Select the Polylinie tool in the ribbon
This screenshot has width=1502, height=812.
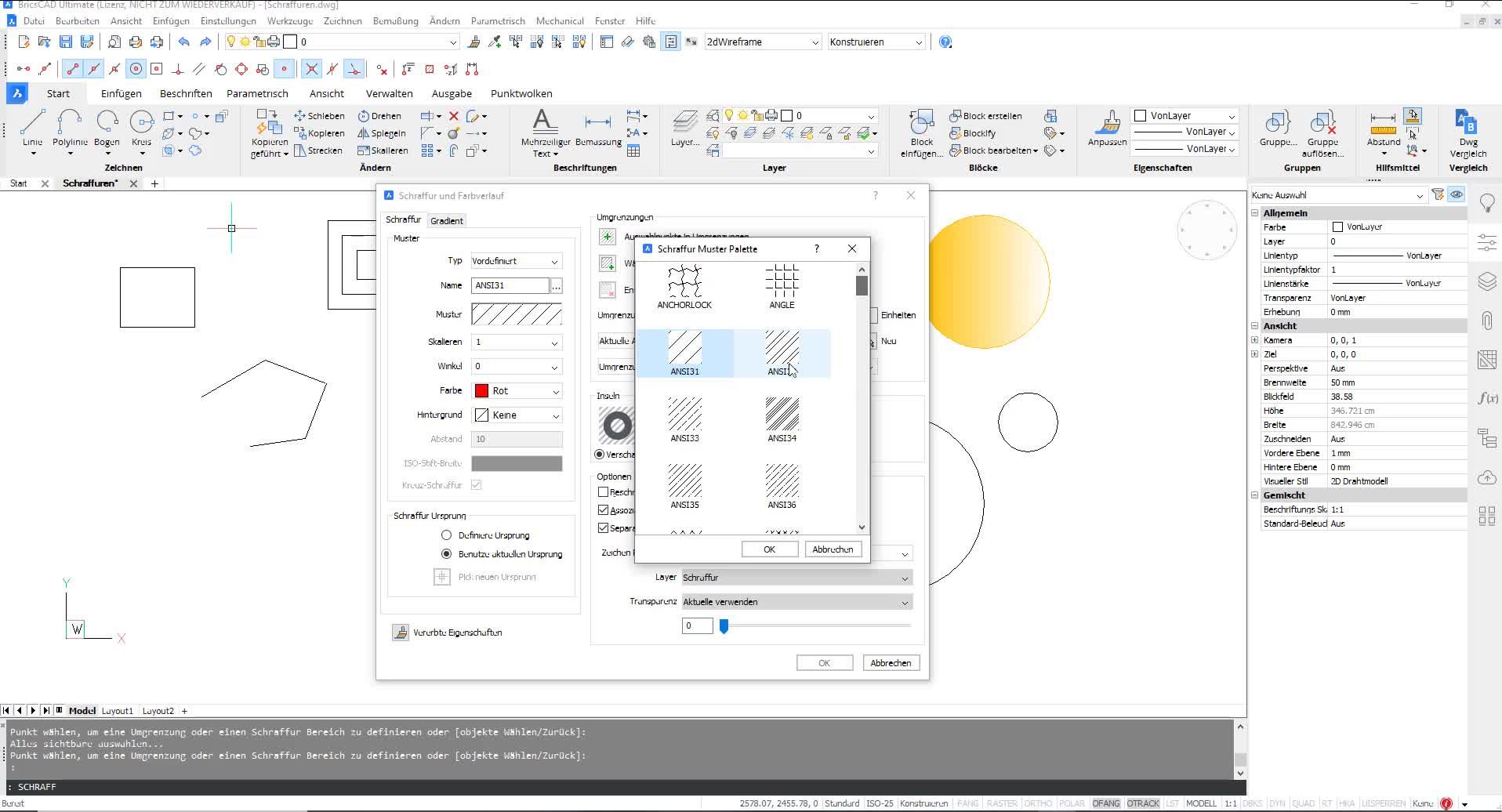click(70, 129)
